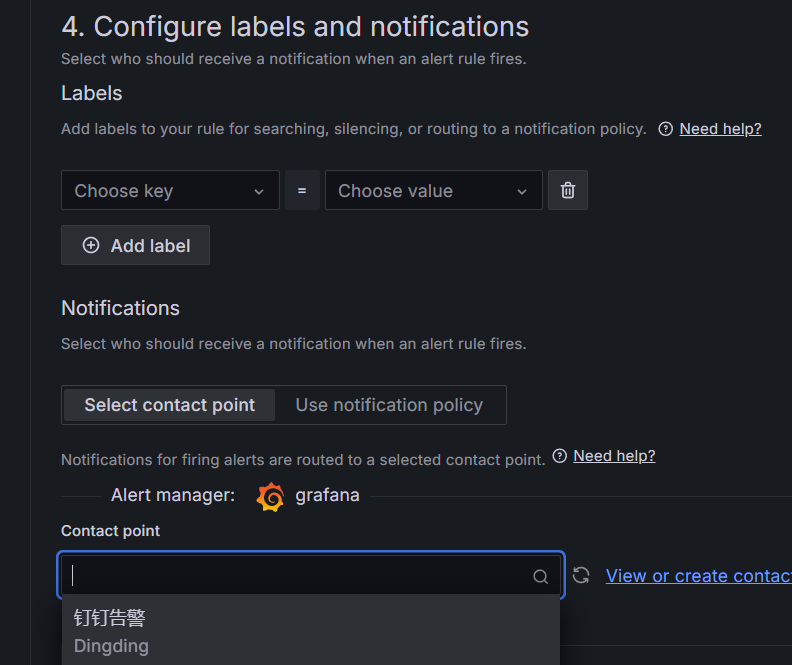The height and width of the screenshot is (665, 792).
Task: Click the equals operator between key and value
Action: click(x=302, y=190)
